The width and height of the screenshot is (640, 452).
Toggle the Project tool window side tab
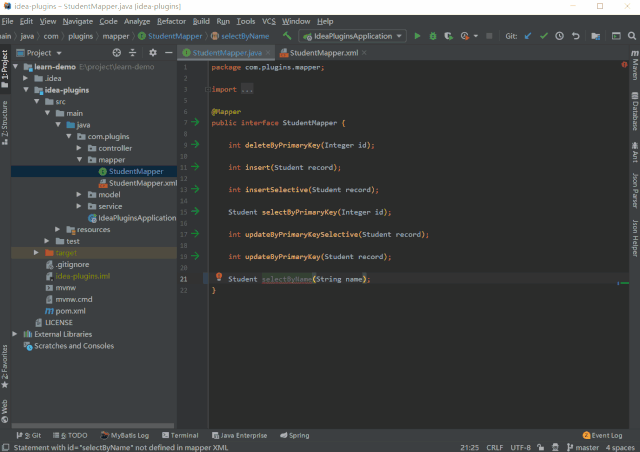coord(4,69)
